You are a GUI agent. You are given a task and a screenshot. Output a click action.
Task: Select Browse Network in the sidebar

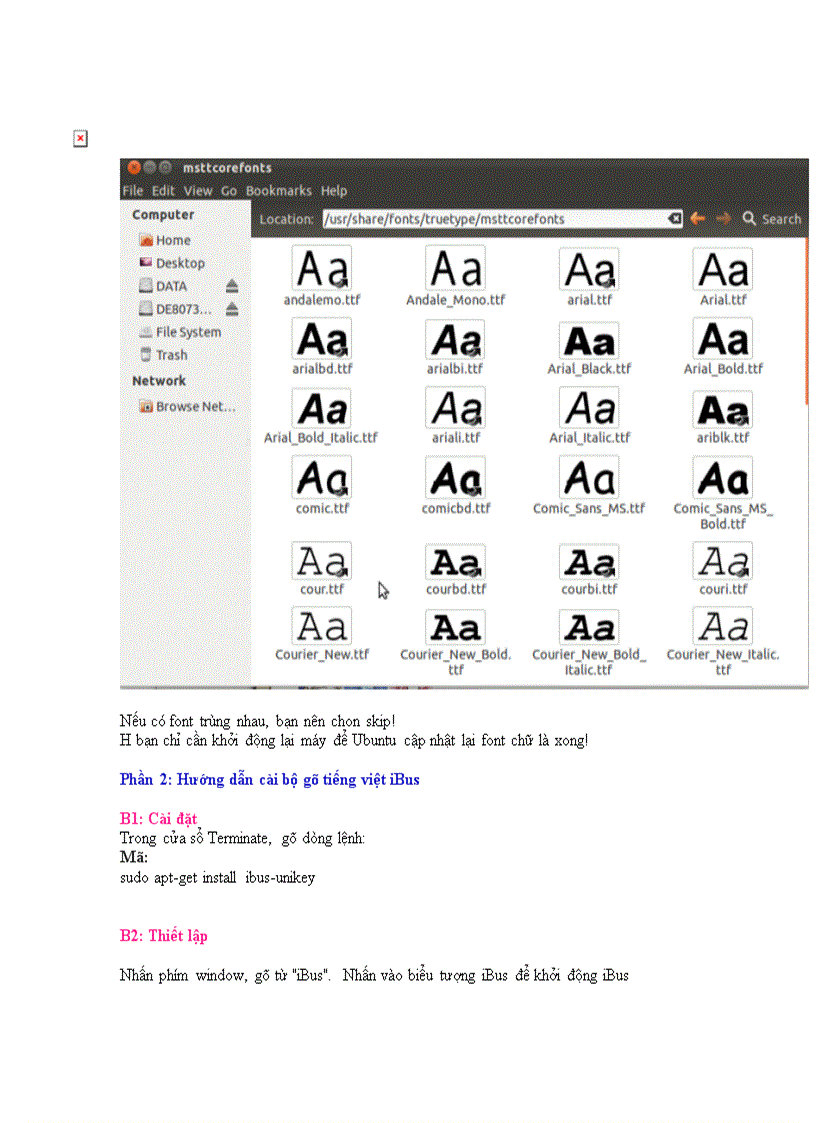coord(194,407)
